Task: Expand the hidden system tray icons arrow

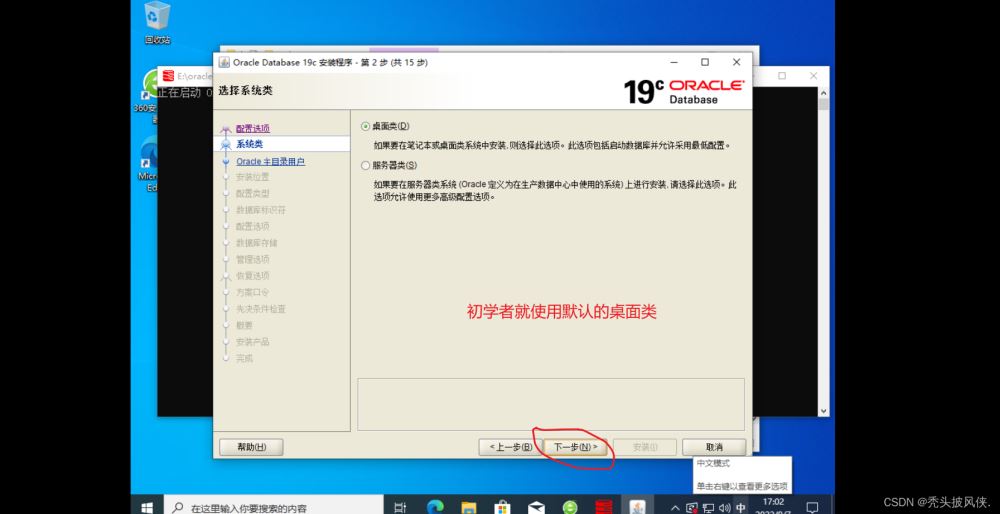Action: (676, 507)
